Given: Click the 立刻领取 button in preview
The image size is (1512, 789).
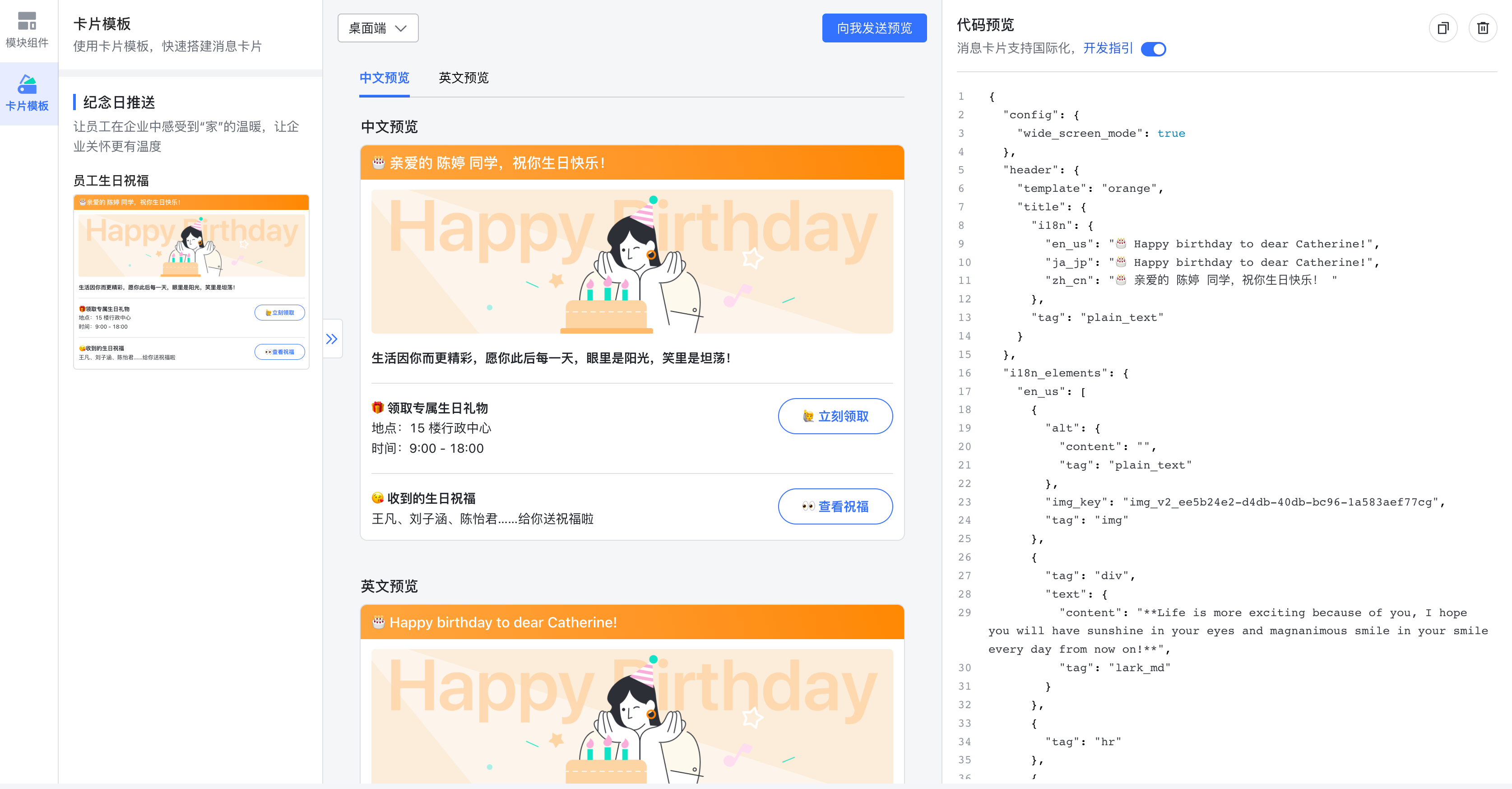Looking at the screenshot, I should (835, 416).
